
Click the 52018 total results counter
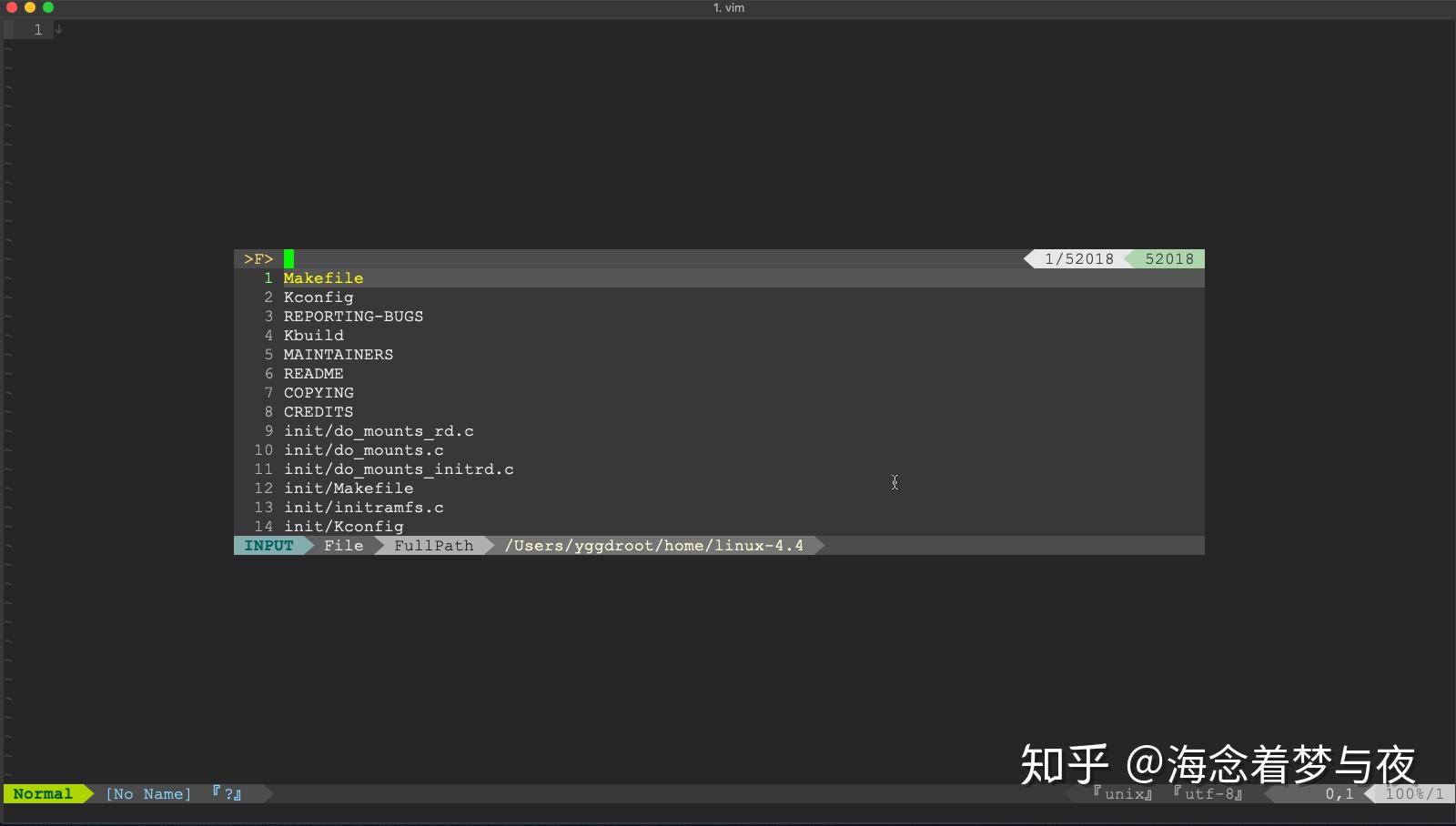[1169, 258]
